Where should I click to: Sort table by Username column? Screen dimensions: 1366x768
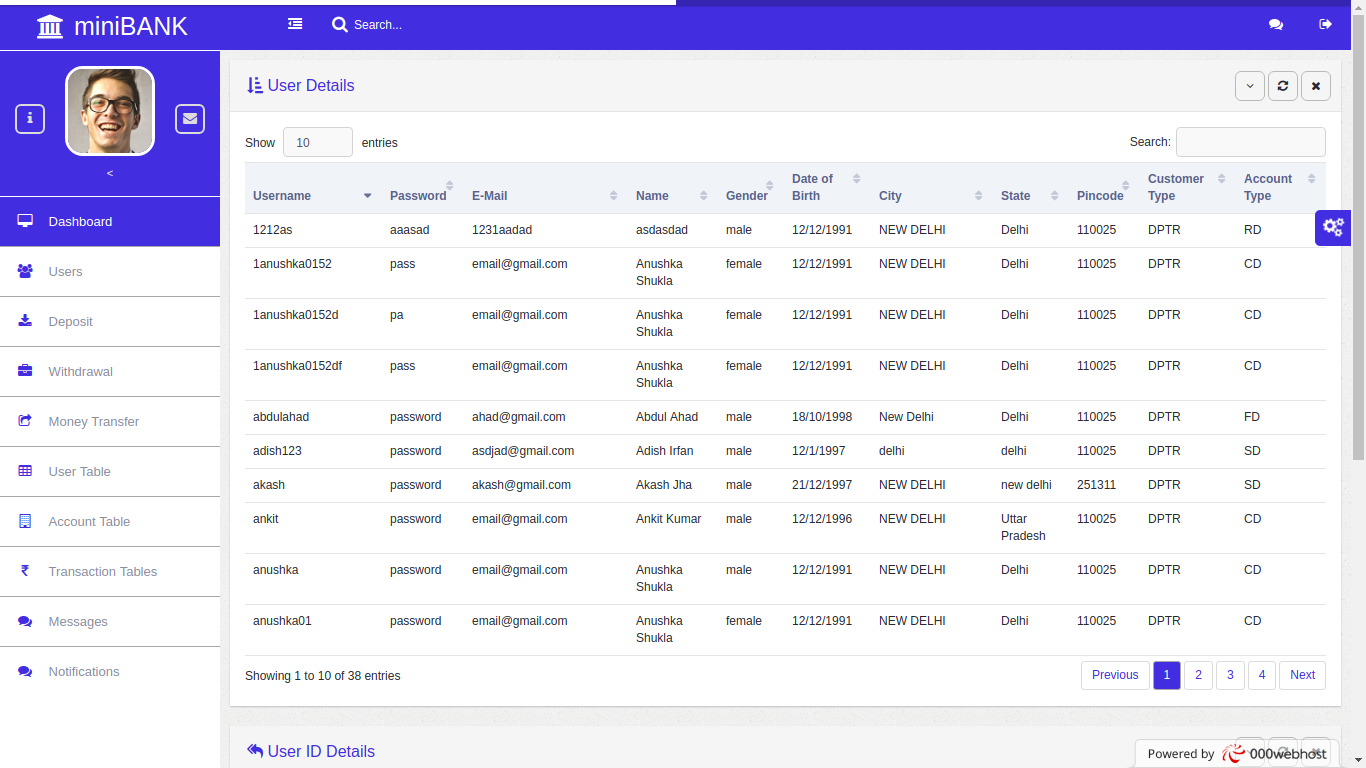(x=313, y=188)
